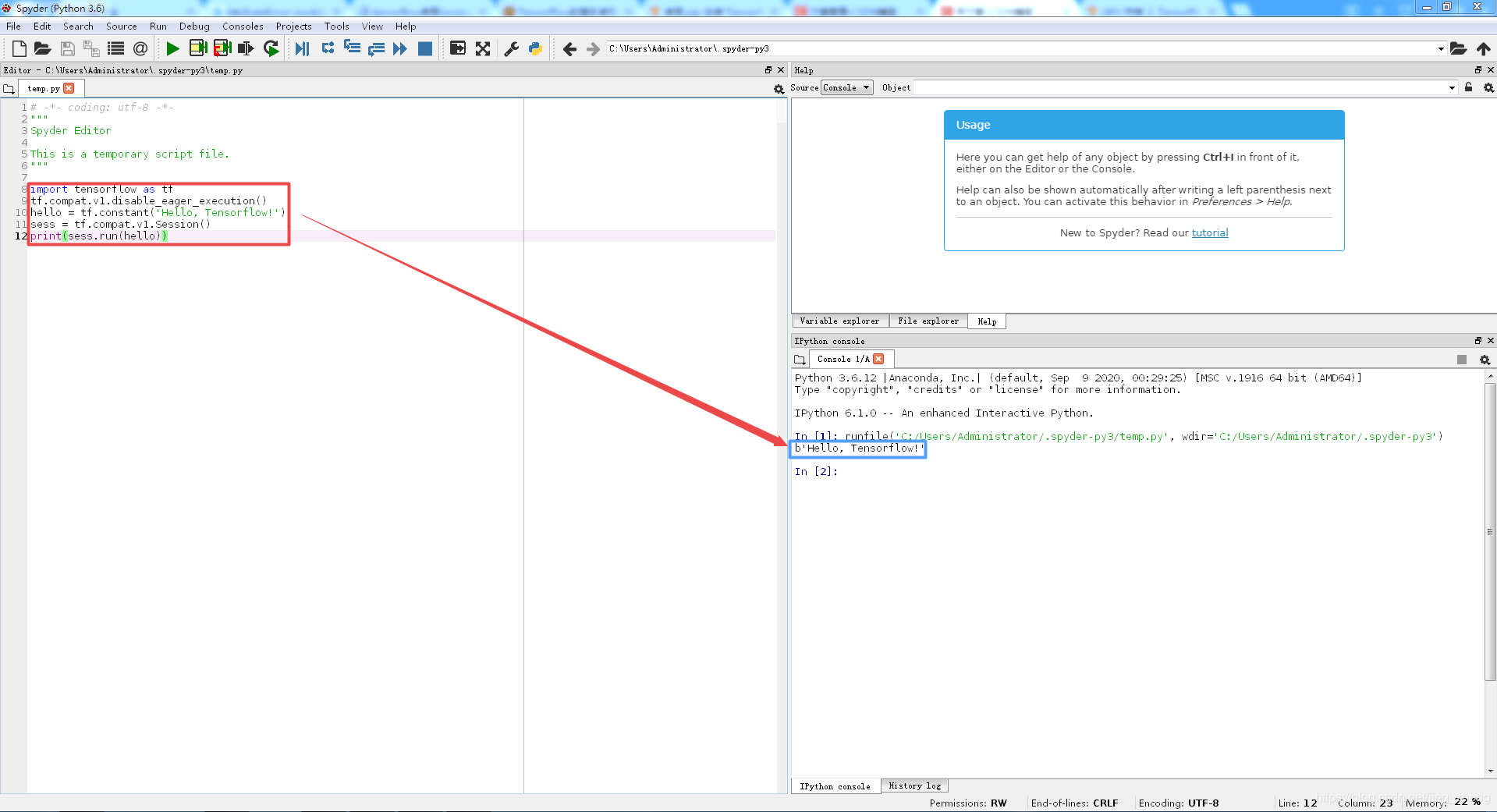This screenshot has height=812, width=1497.
Task: Switch to History log tab
Action: 914,785
